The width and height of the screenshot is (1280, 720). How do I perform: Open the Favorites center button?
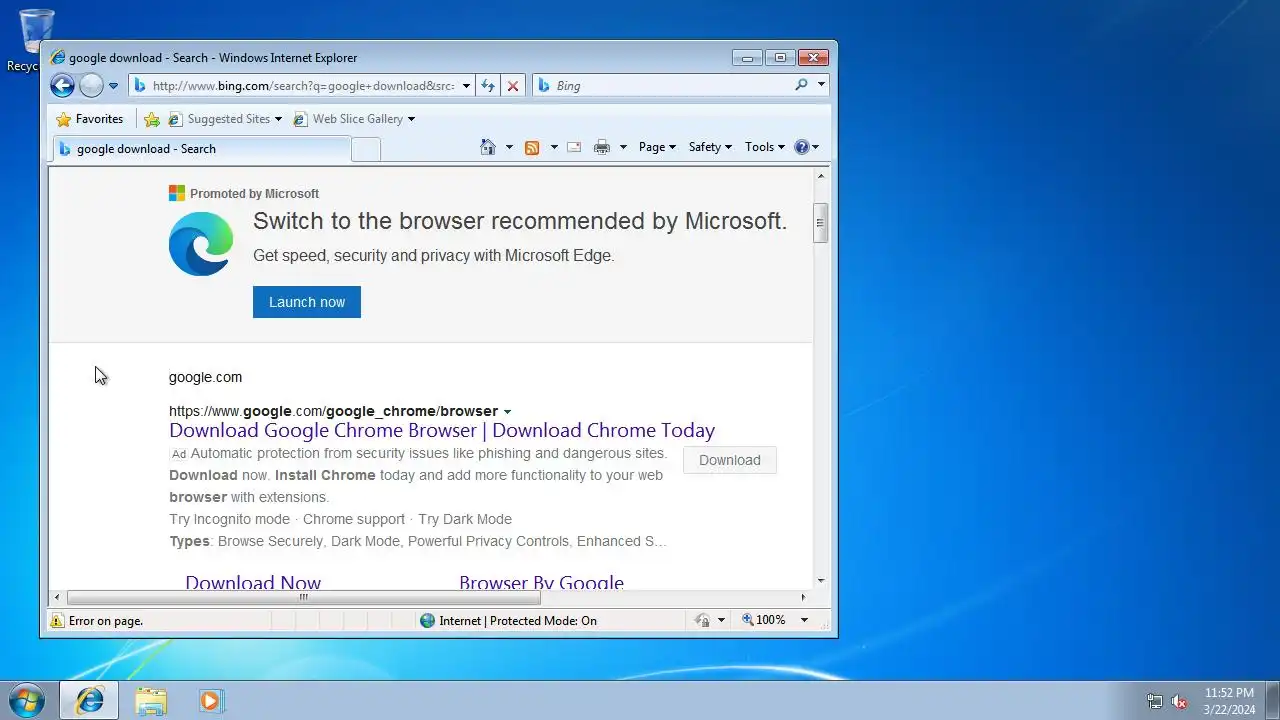click(x=90, y=119)
